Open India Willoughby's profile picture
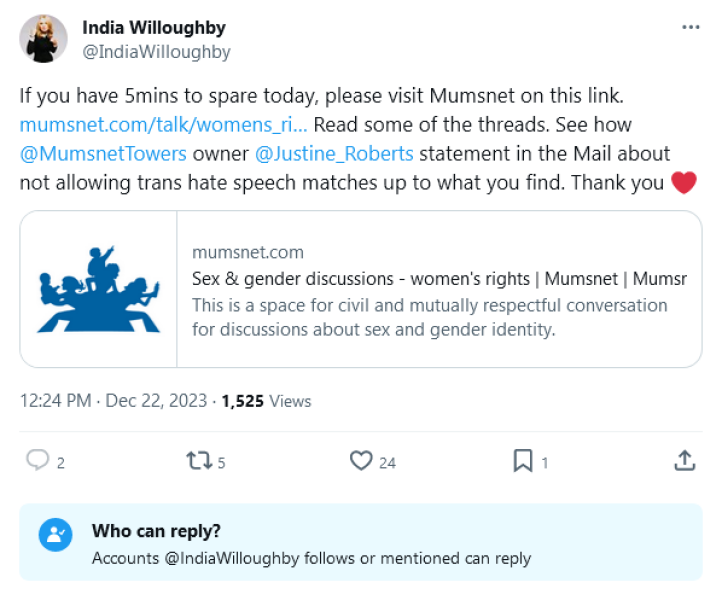 point(44,39)
